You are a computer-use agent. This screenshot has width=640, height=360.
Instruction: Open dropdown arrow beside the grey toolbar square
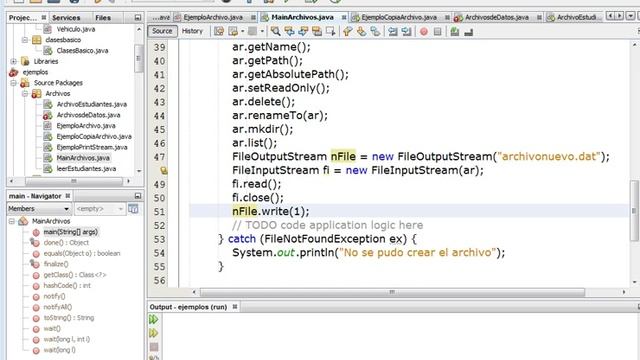(x=262, y=31)
